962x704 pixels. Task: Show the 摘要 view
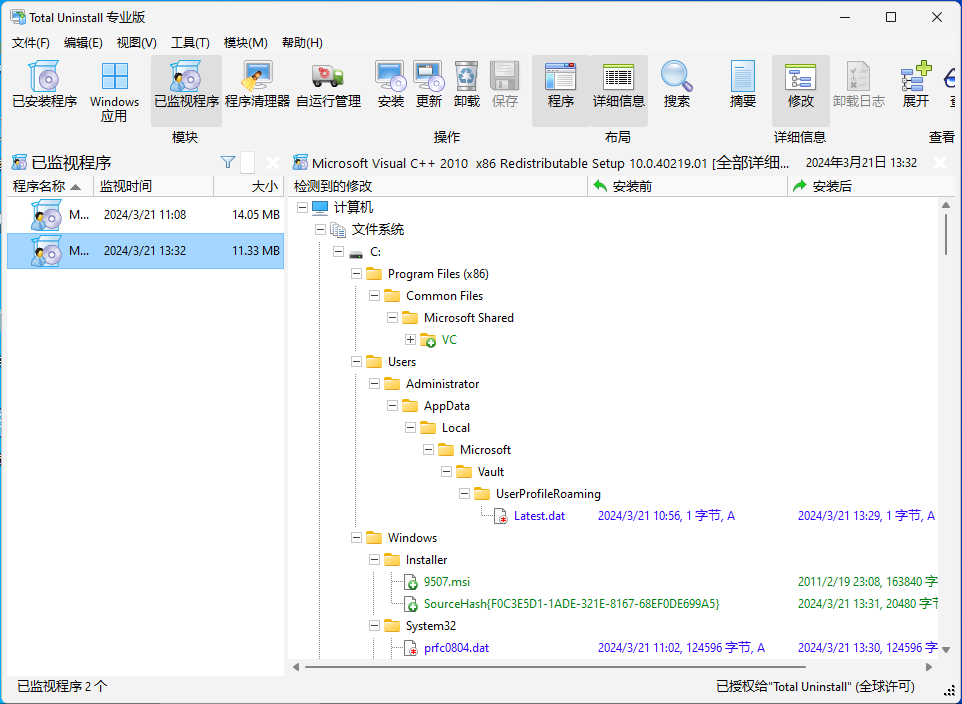click(x=742, y=85)
